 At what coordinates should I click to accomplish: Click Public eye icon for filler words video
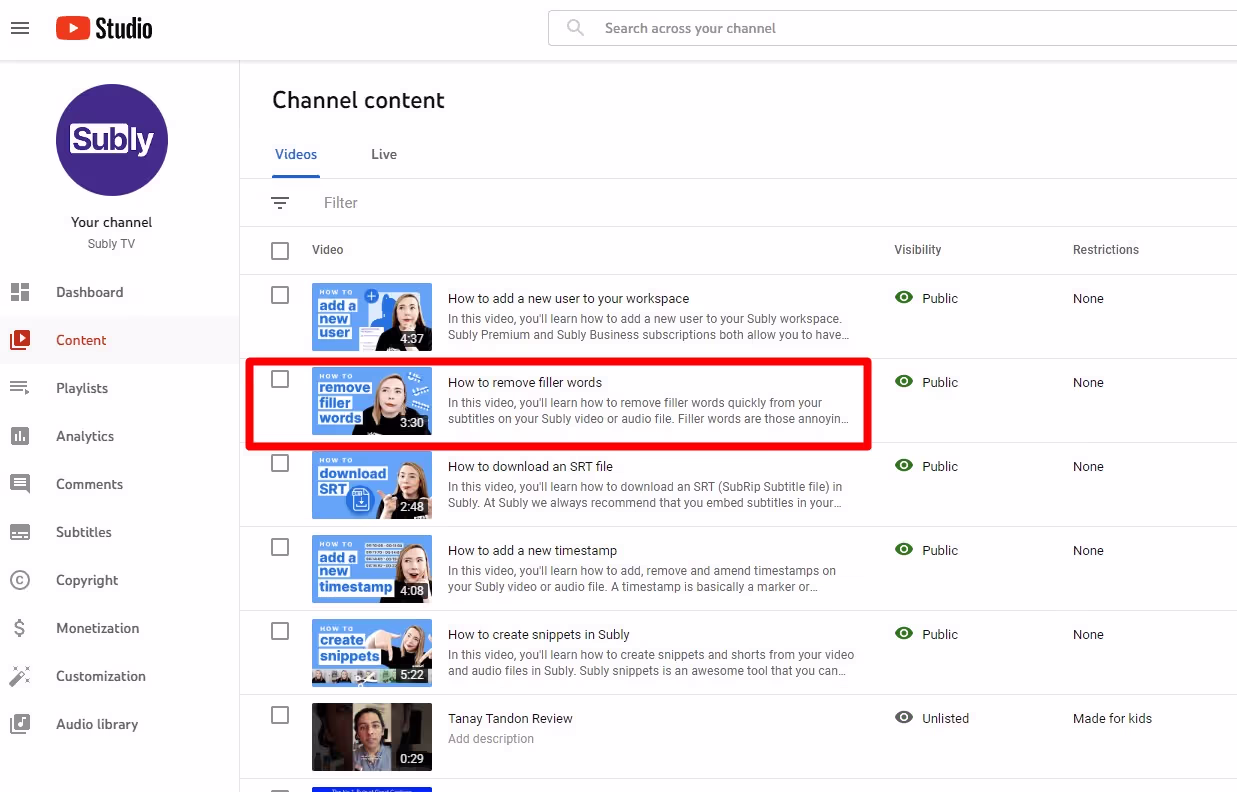pos(904,381)
